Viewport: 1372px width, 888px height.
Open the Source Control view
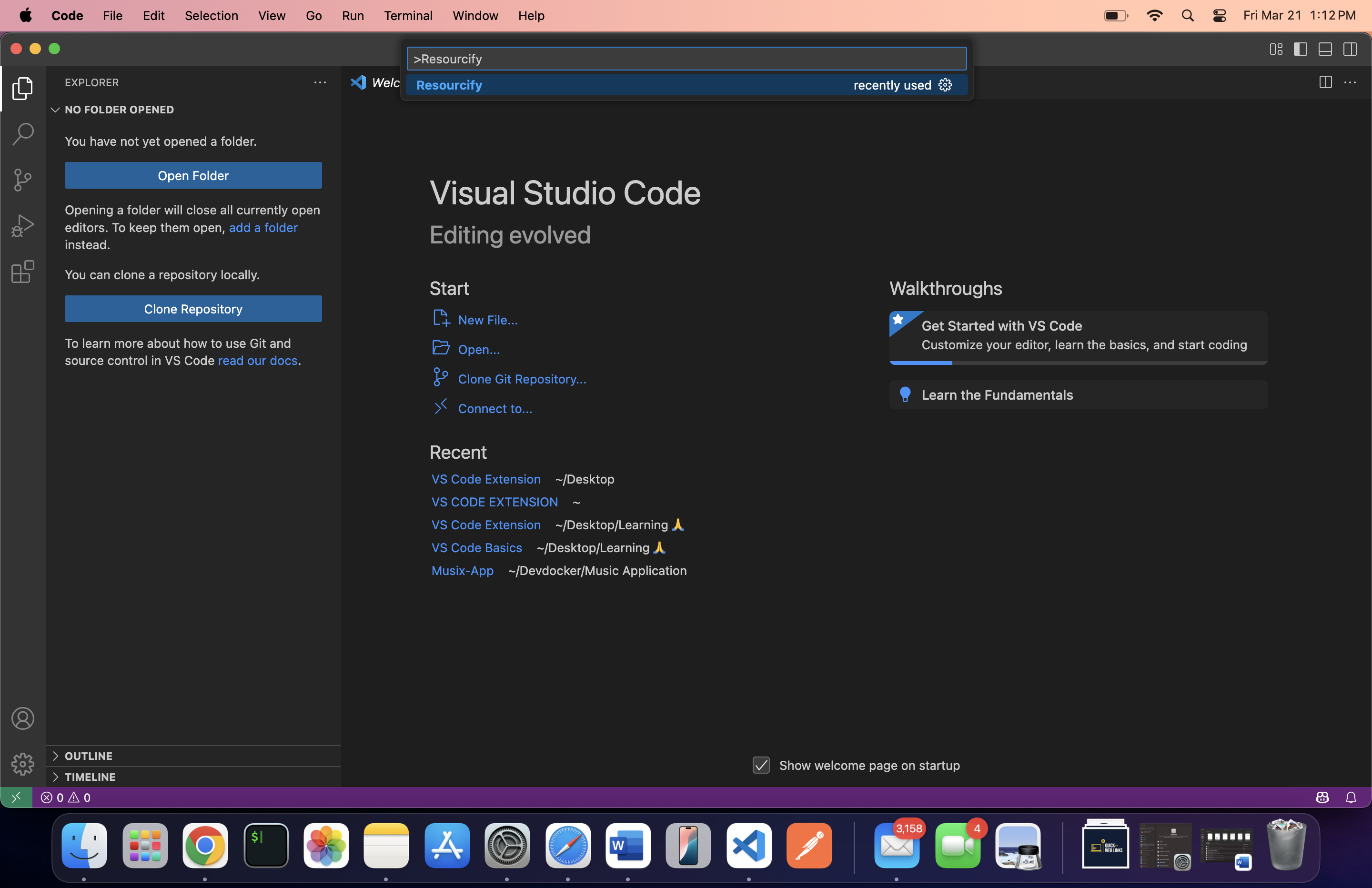(x=22, y=180)
